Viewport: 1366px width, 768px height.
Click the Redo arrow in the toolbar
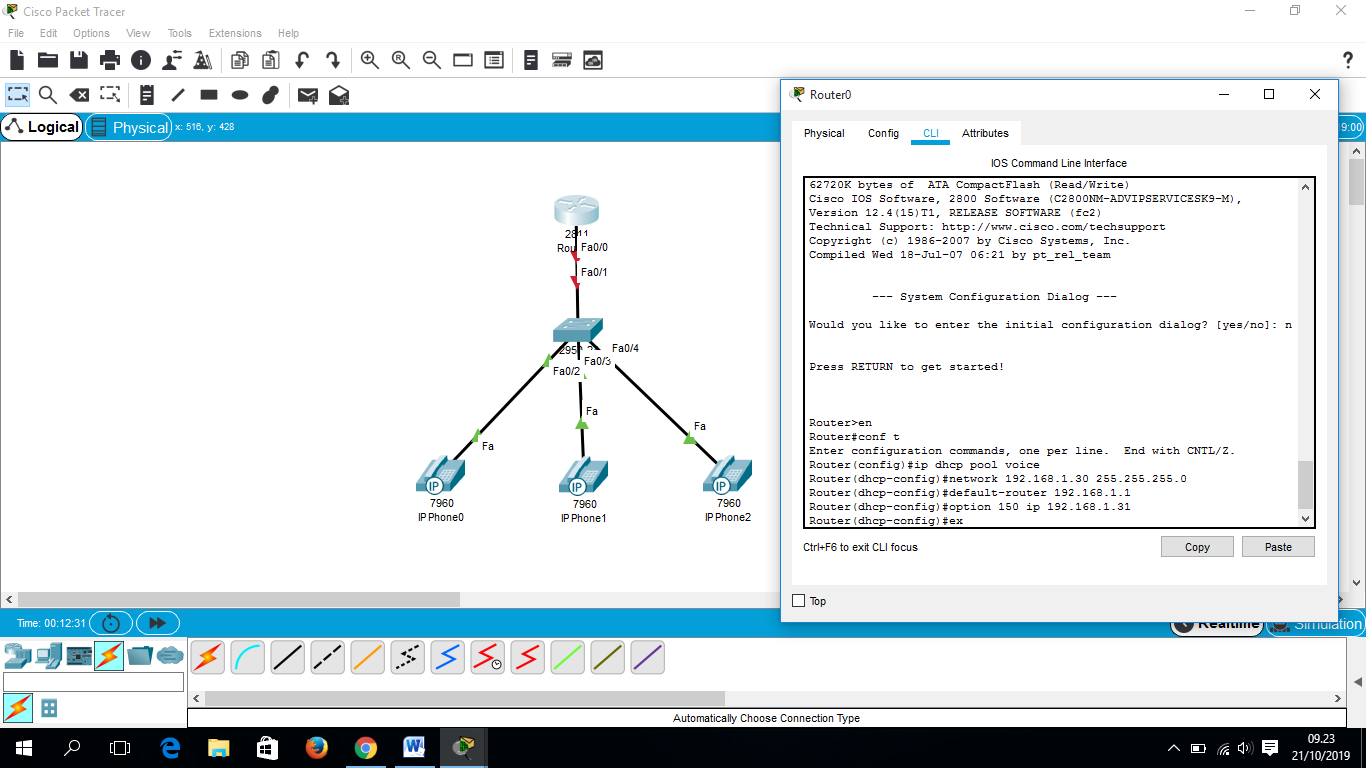tap(333, 61)
